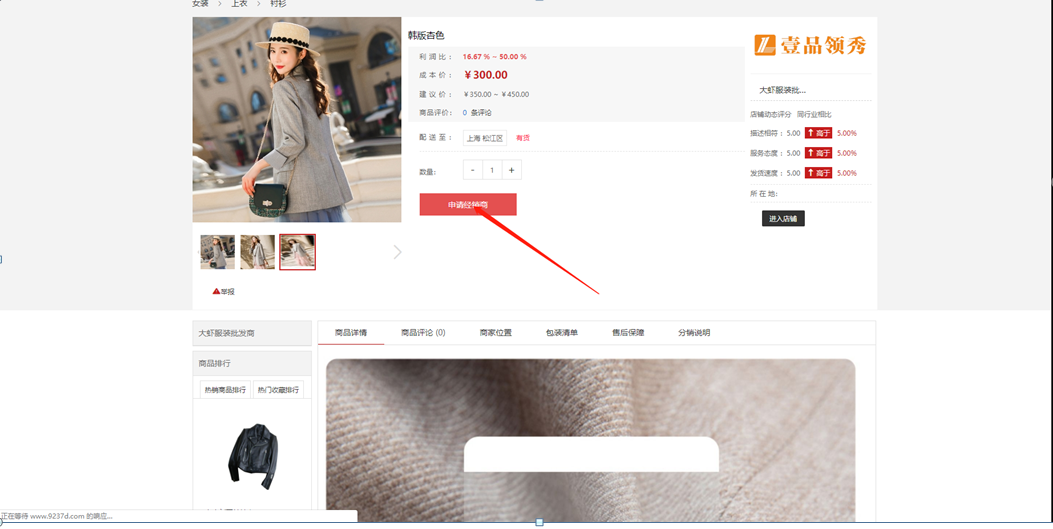Screen dimensions: 1053x529
Task: Click the 壹品领秀 store logo
Action: 810,45
